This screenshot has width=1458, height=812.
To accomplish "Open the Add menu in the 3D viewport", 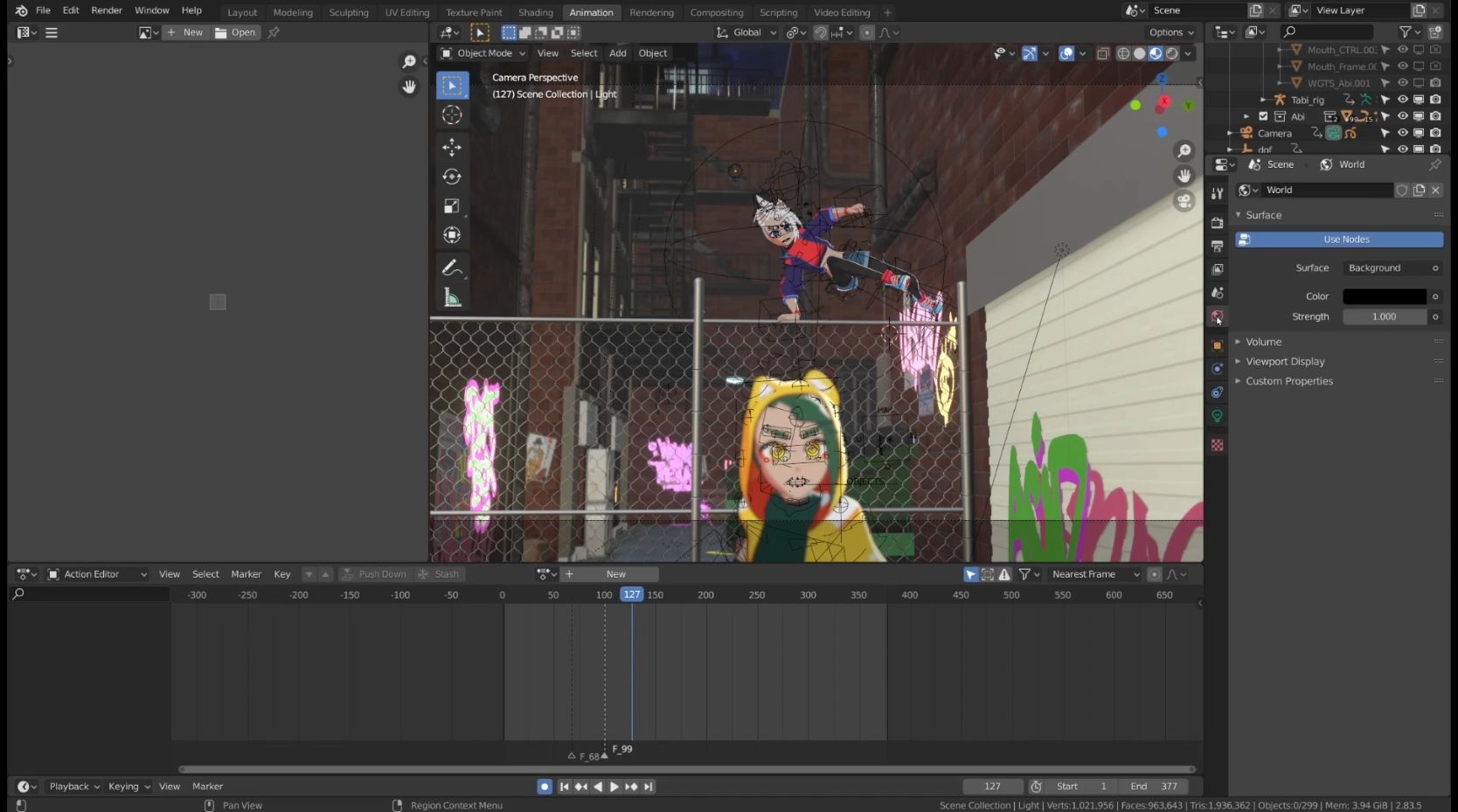I will pos(618,53).
